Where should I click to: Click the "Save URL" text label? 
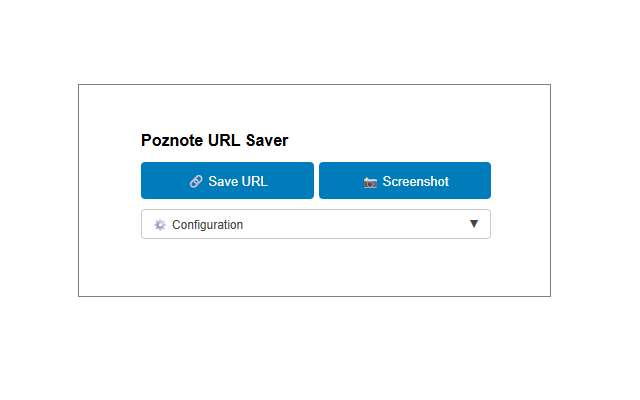tap(238, 181)
